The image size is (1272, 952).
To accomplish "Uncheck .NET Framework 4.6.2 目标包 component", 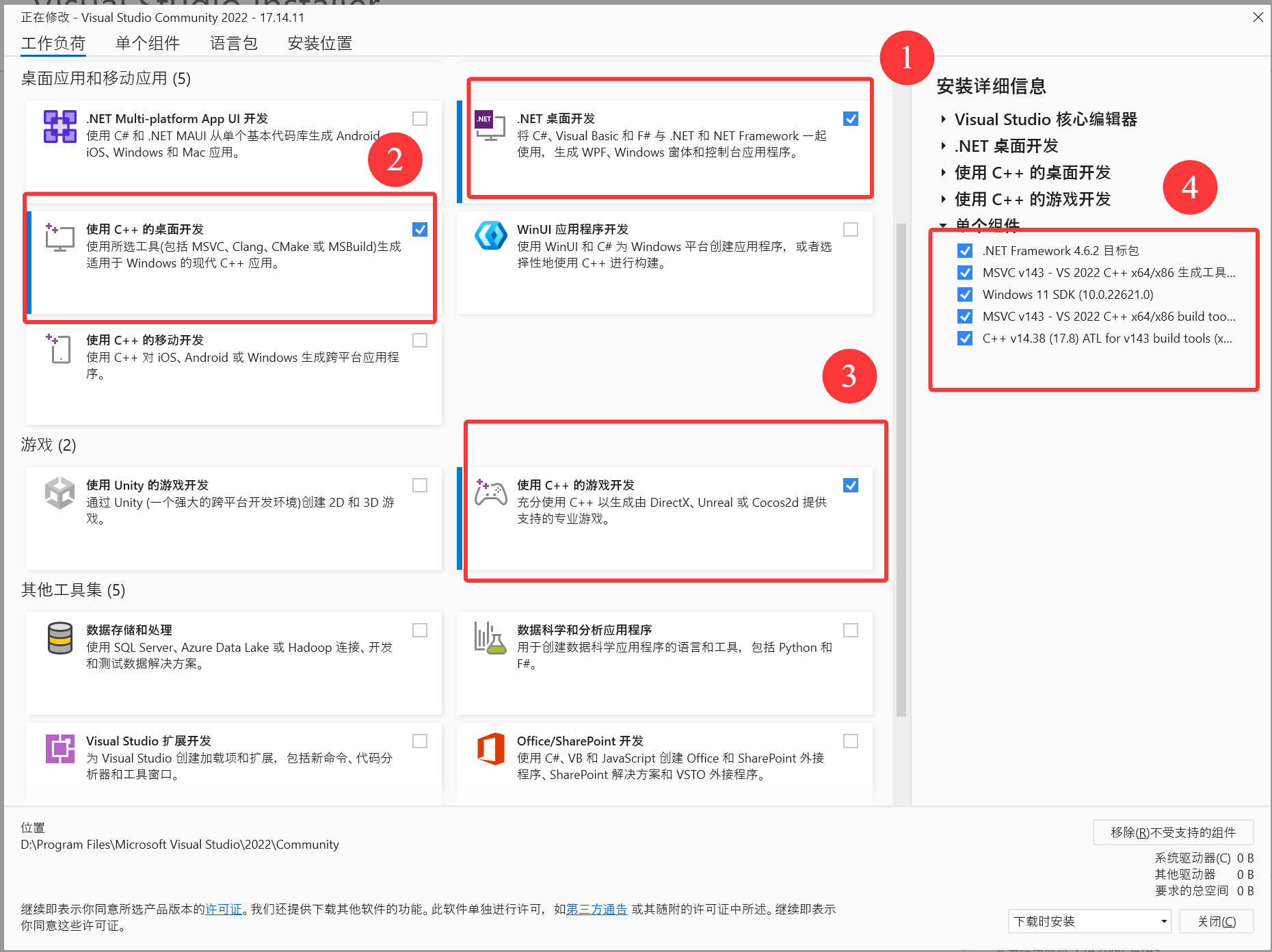I will 965,251.
